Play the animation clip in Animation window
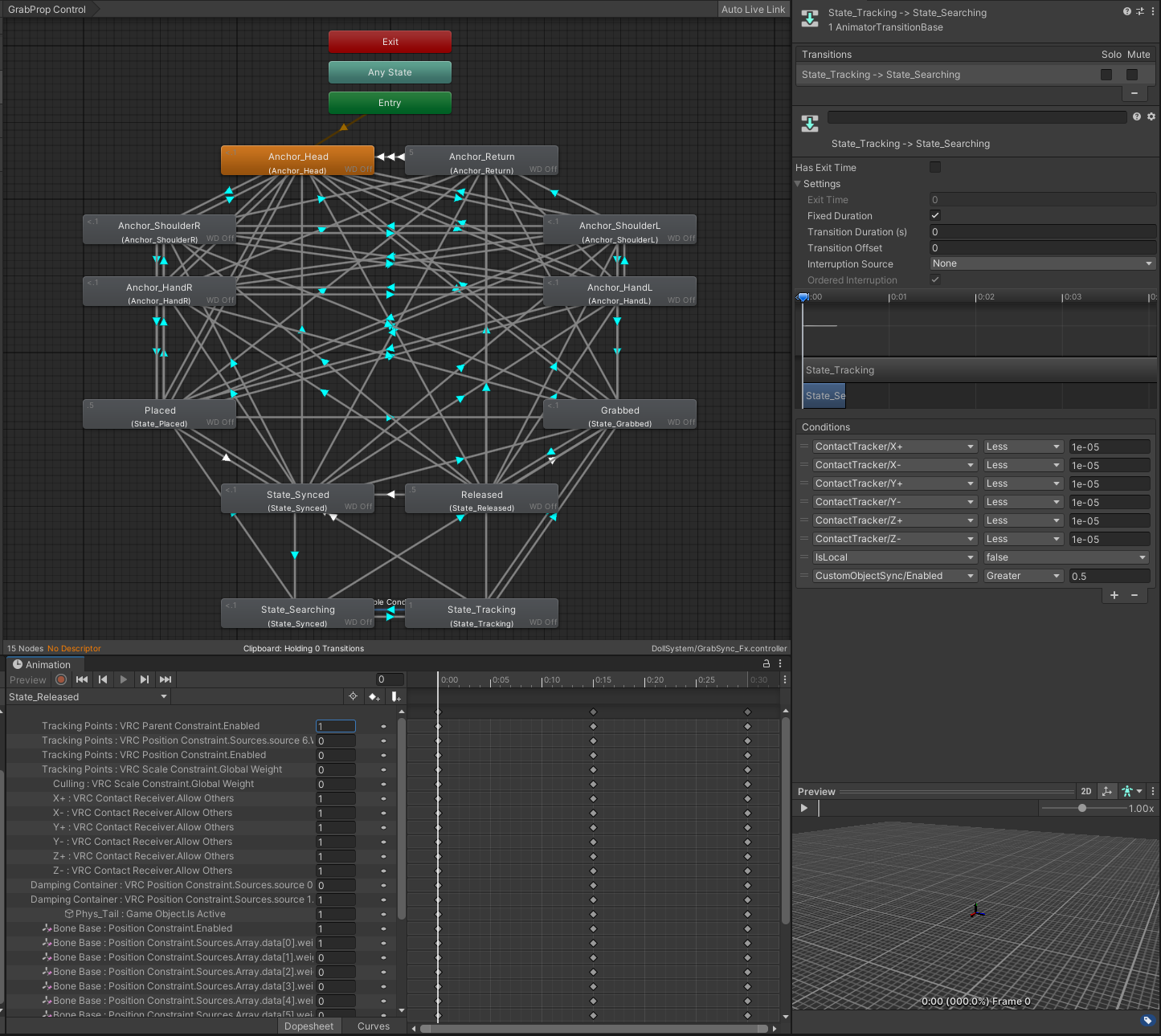The height and width of the screenshot is (1036, 1161). [x=123, y=679]
